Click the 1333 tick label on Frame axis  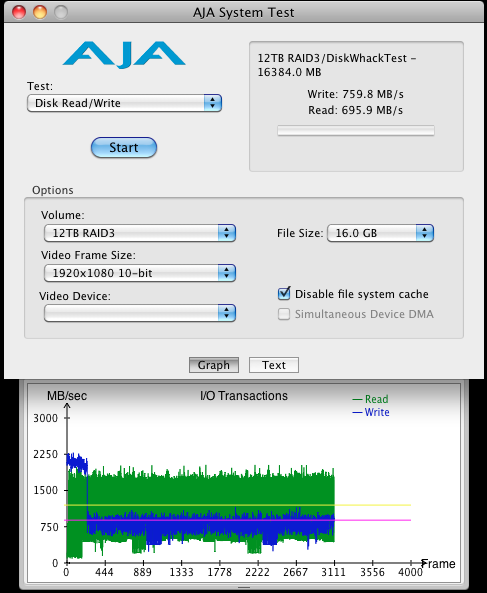coord(181,573)
